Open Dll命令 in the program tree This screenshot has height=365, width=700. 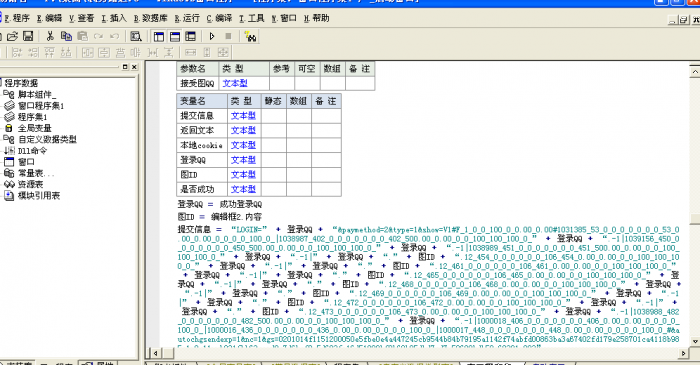click(x=32, y=151)
